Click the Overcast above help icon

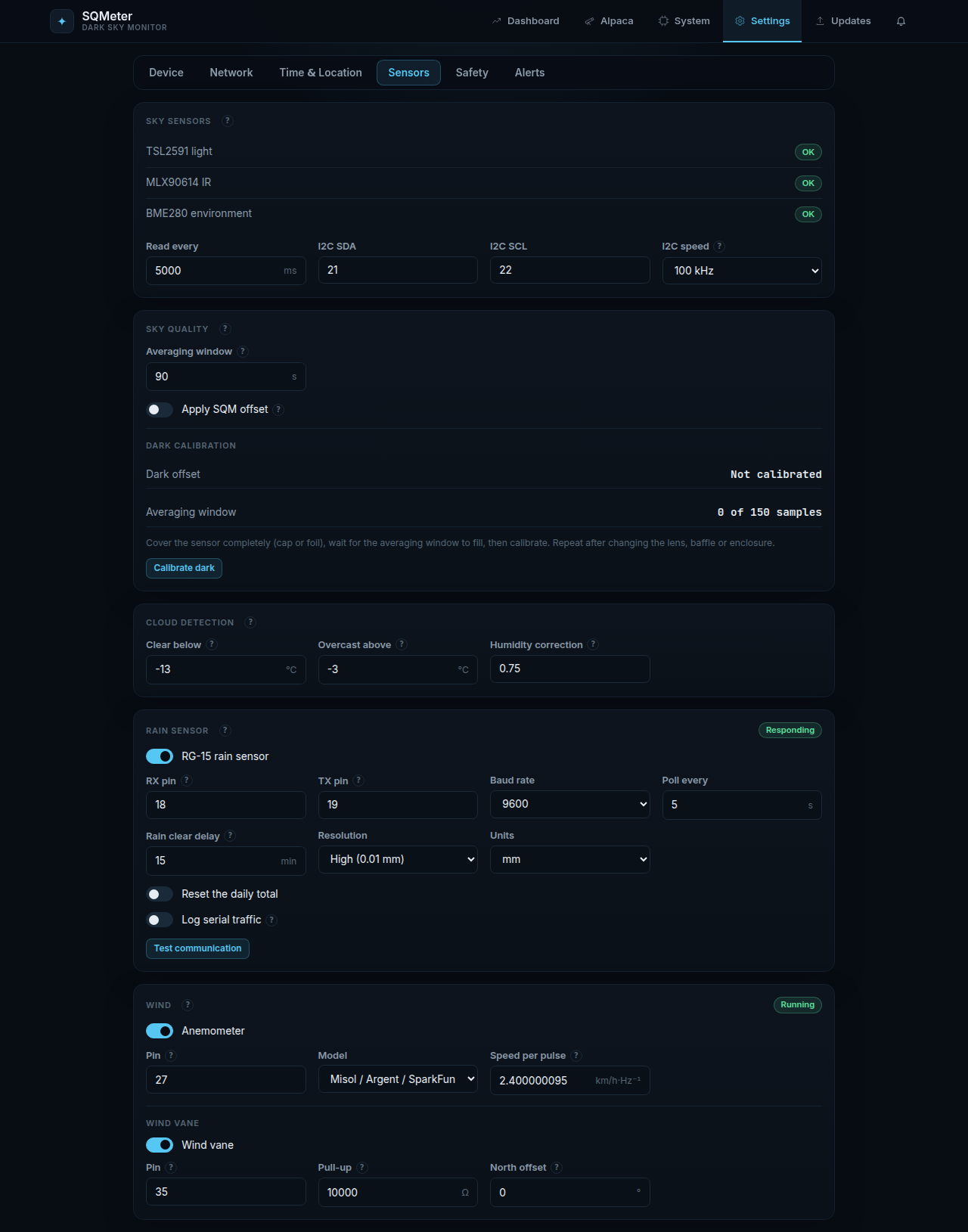click(402, 644)
